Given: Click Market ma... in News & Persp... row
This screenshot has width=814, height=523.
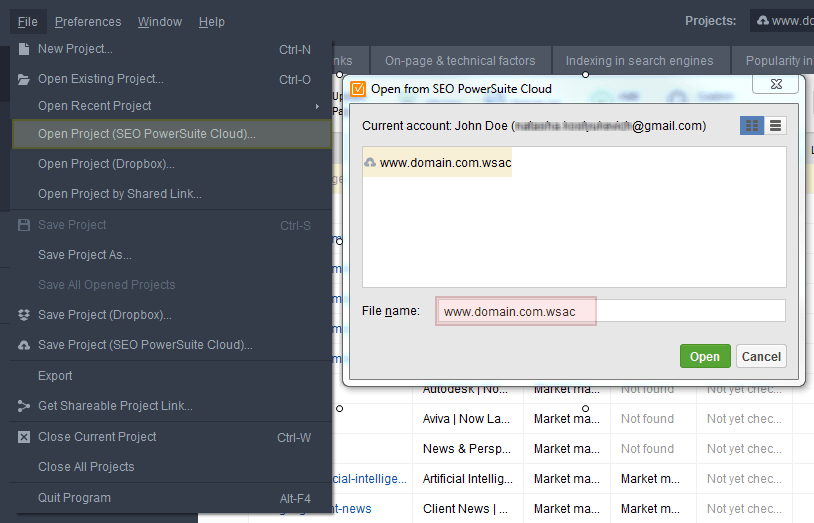Looking at the screenshot, I should [x=566, y=449].
